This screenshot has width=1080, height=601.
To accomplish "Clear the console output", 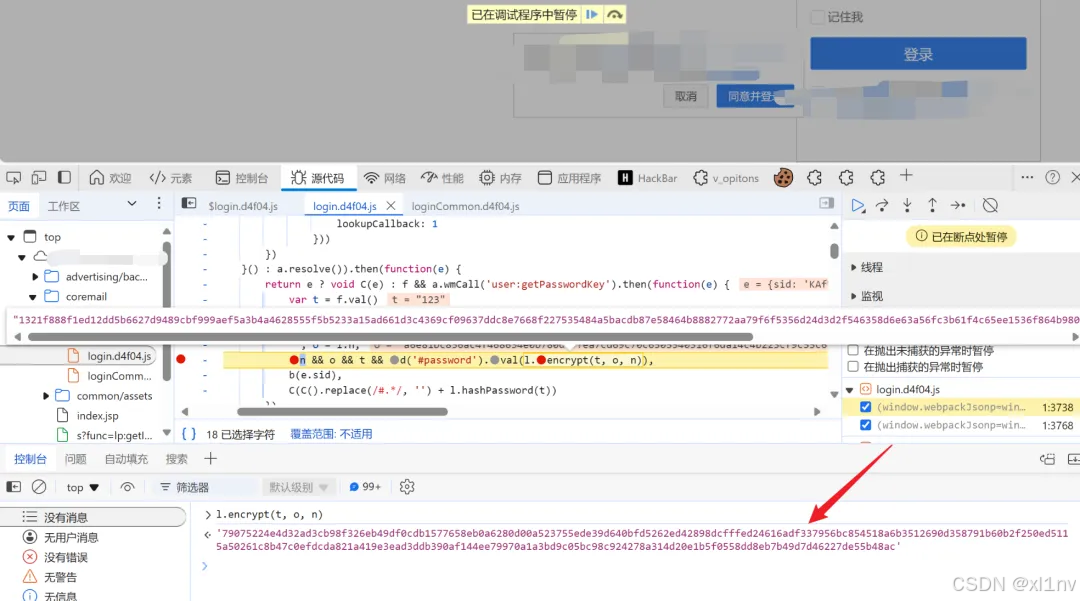I will [39, 487].
